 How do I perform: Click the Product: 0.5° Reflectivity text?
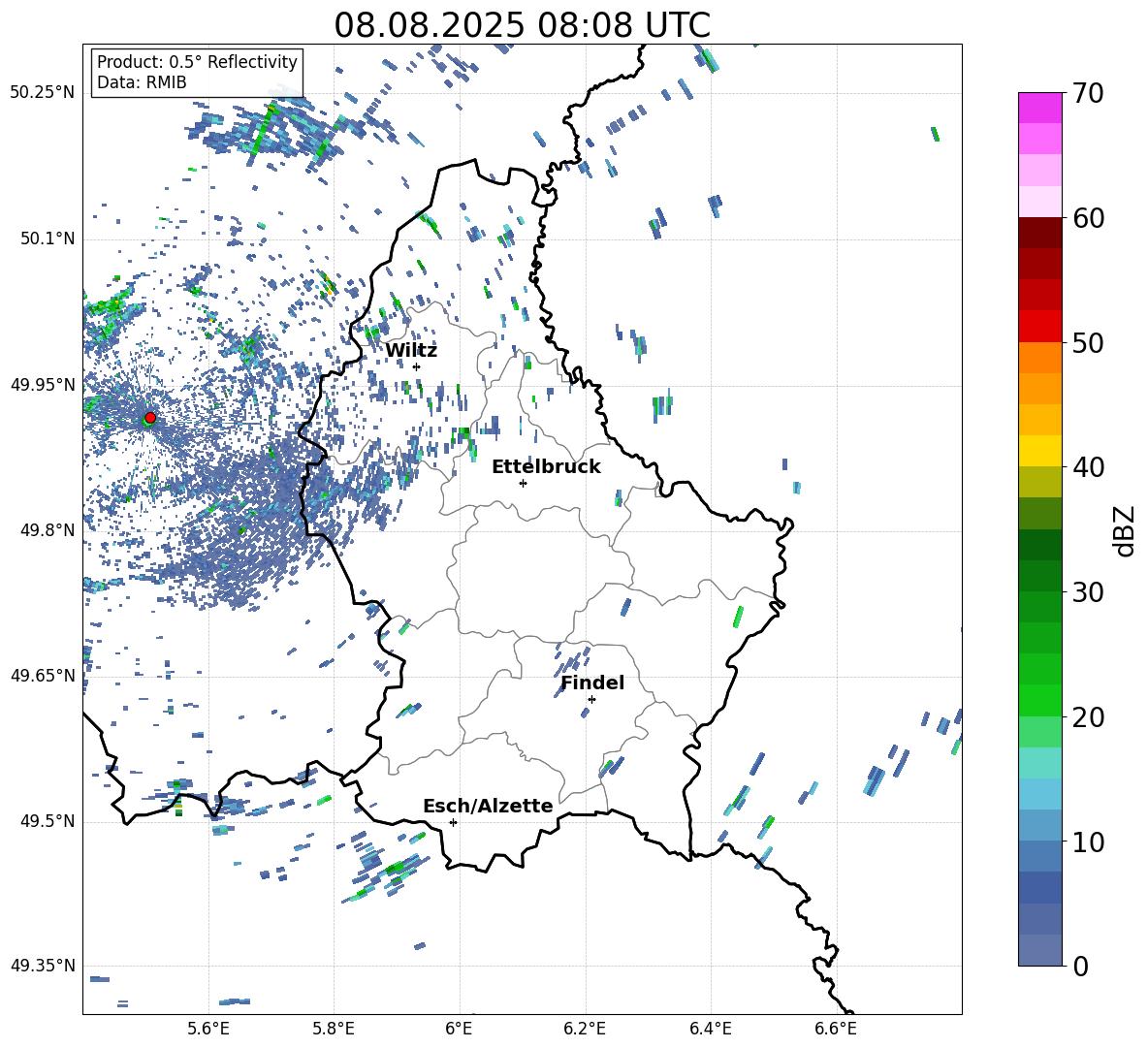click(x=197, y=61)
